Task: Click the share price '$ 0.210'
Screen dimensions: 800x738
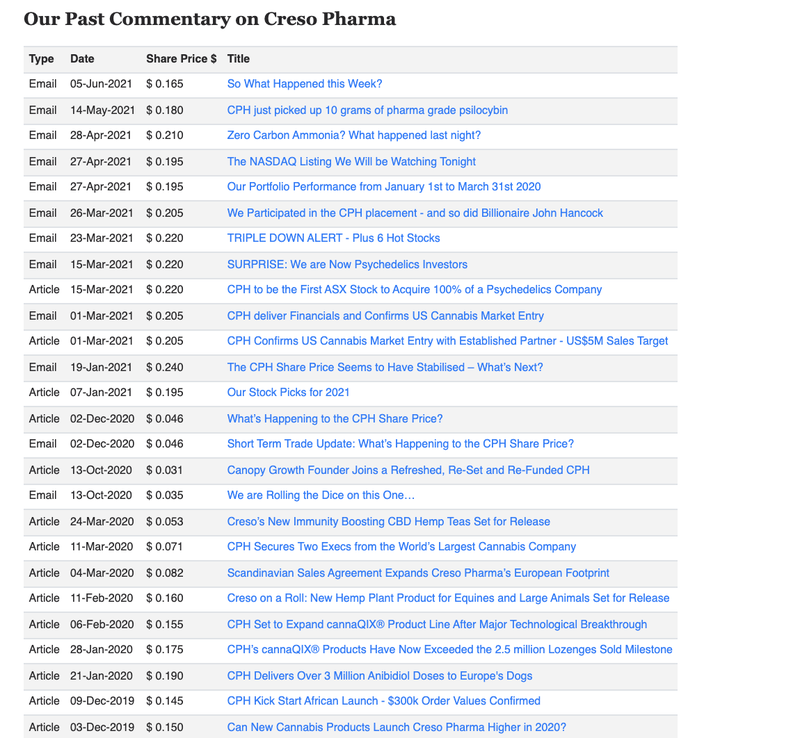Action: coord(164,135)
